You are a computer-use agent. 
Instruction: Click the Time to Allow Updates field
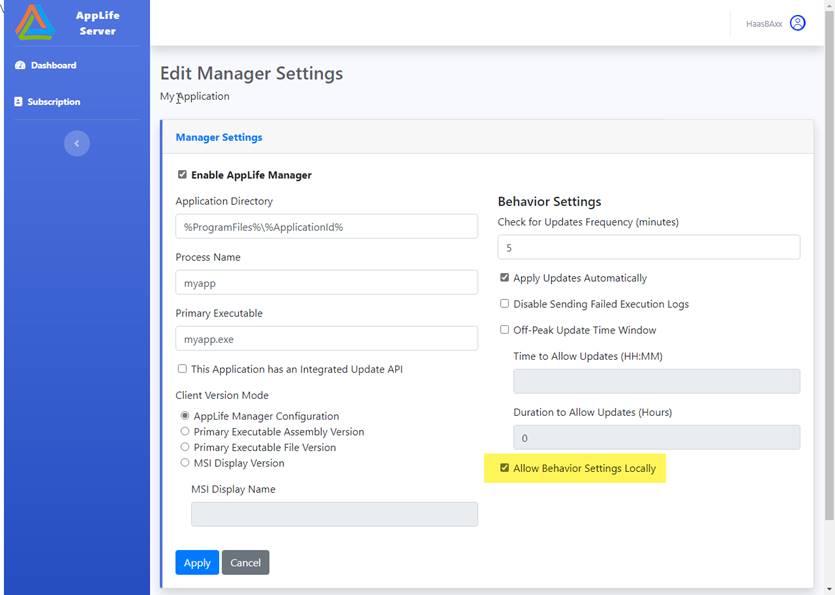tap(657, 381)
